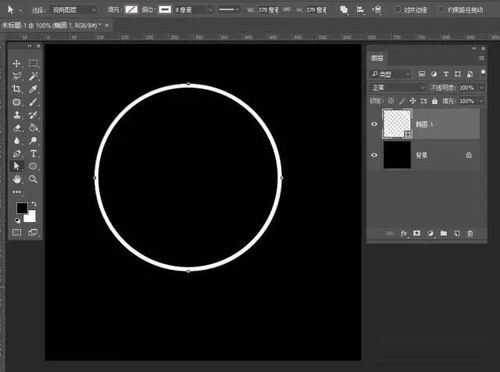Select the open document tab
Screen dimensions: 500x372
[55, 25]
